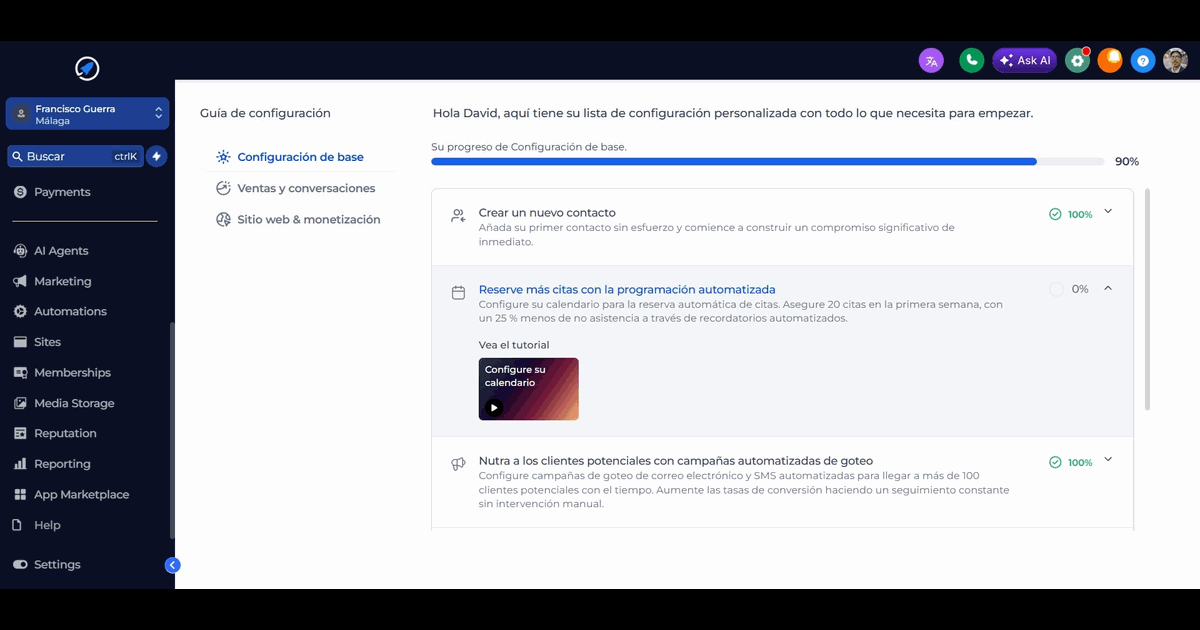Open the Ask AI assistant
Image resolution: width=1200 pixels, height=630 pixels.
1025,61
